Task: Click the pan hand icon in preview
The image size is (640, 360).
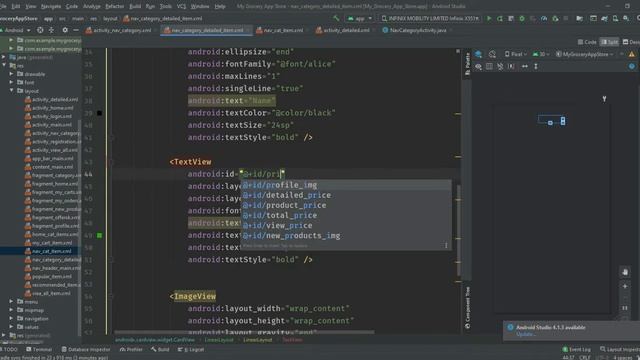Action: [625, 272]
